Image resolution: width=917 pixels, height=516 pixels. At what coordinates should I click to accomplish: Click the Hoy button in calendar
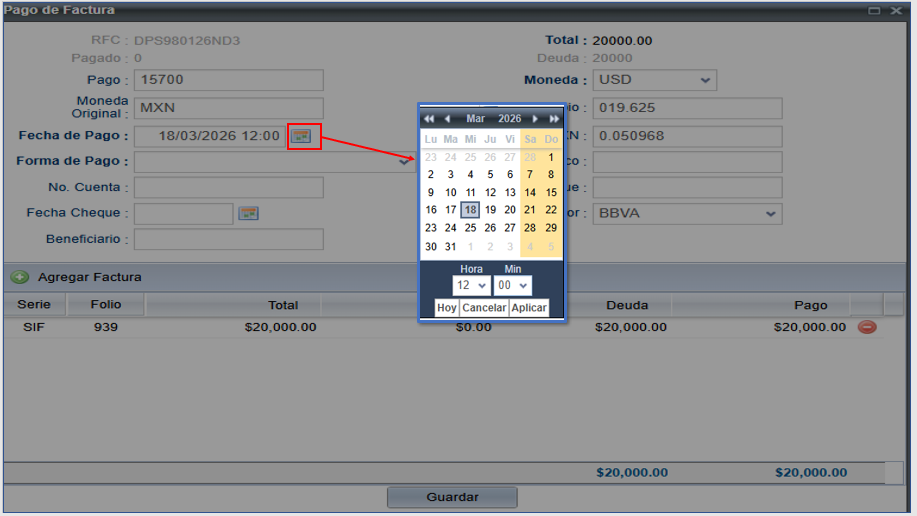click(447, 308)
